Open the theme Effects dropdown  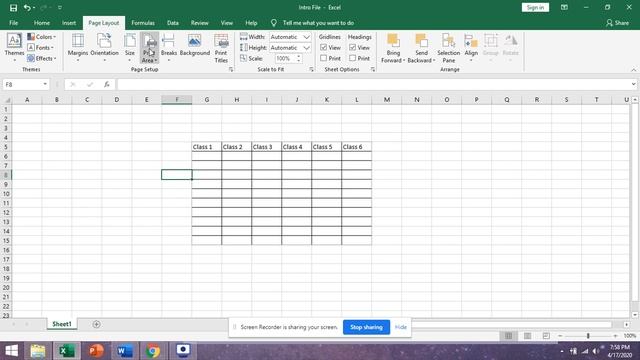42,58
